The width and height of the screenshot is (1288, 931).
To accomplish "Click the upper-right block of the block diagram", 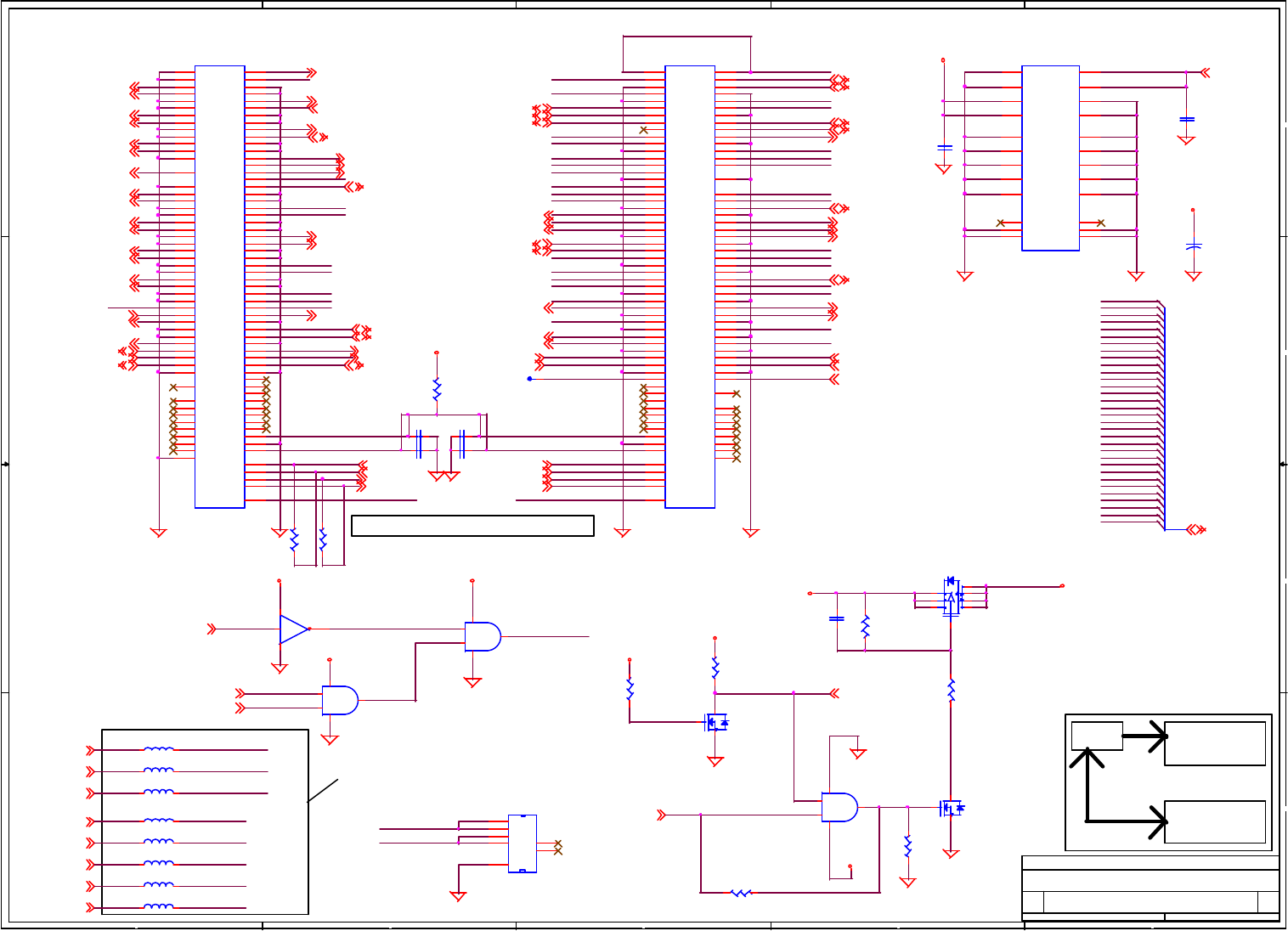I will pos(1215,743).
